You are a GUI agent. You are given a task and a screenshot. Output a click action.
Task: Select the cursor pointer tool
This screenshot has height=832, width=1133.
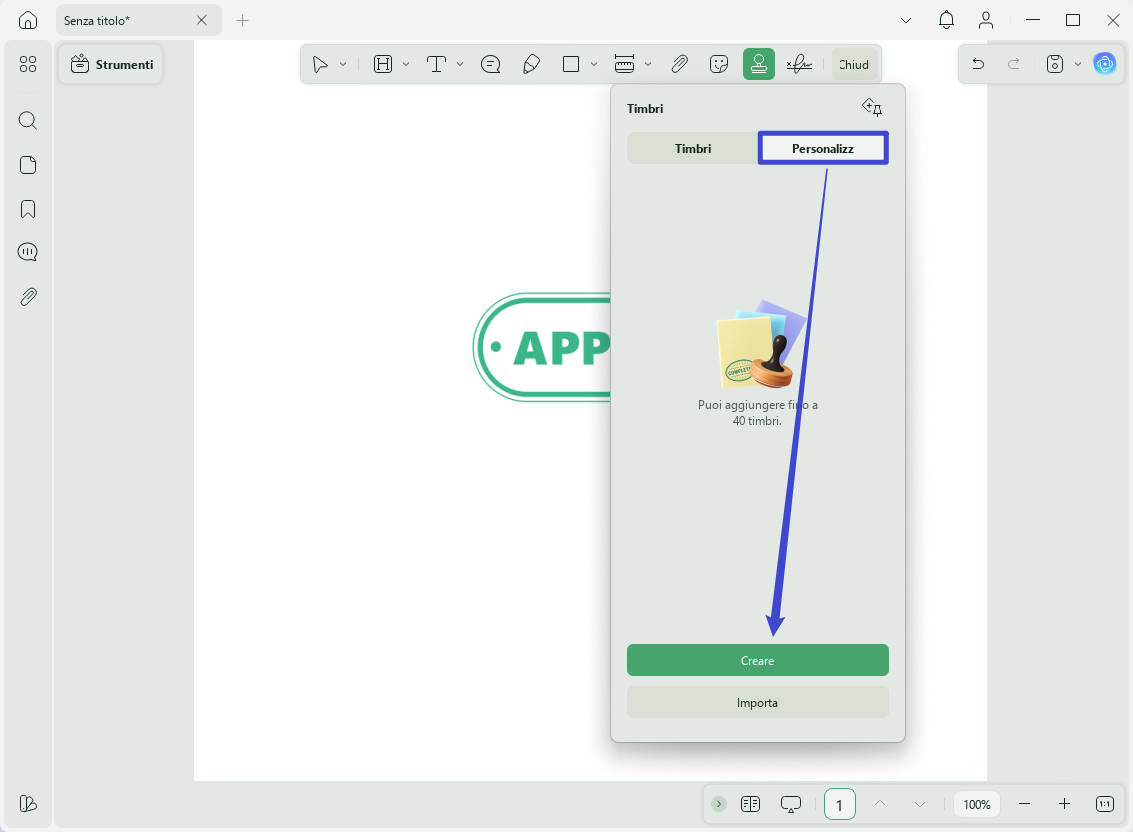[319, 64]
